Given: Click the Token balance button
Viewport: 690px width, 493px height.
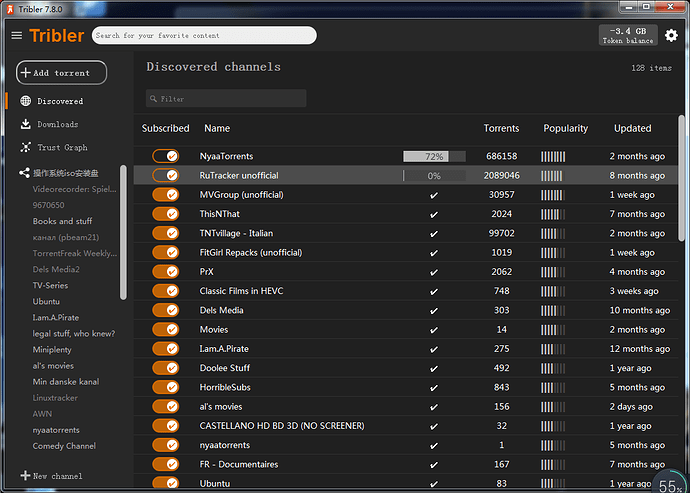Looking at the screenshot, I should pos(628,35).
